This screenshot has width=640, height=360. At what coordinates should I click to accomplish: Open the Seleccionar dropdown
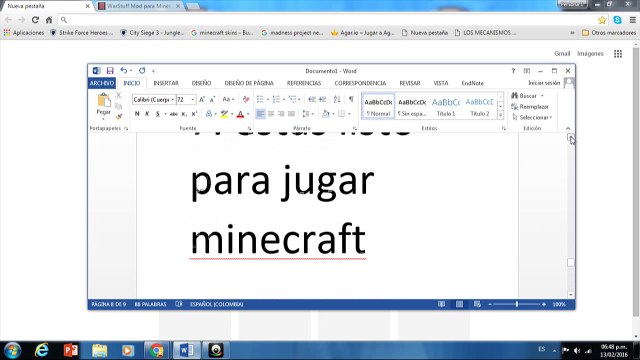[x=532, y=118]
